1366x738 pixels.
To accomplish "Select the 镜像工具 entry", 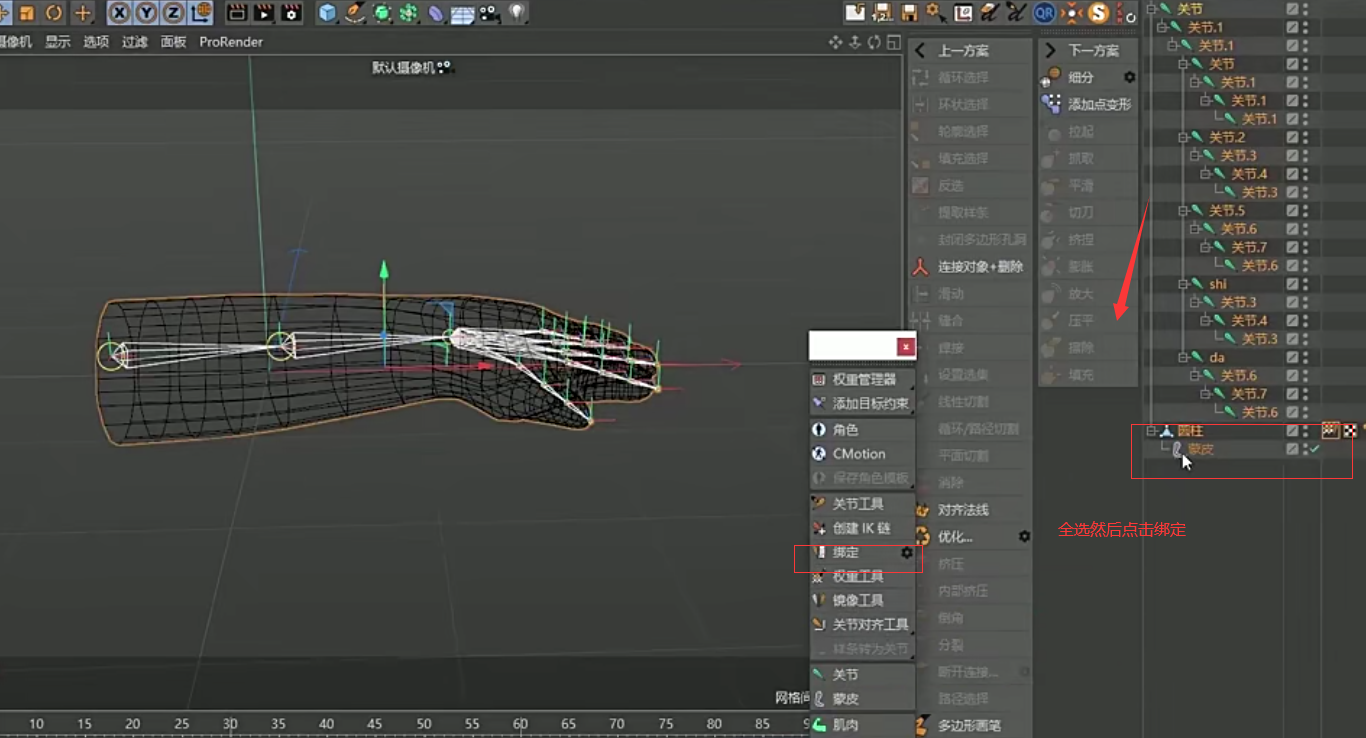I will (x=862, y=601).
